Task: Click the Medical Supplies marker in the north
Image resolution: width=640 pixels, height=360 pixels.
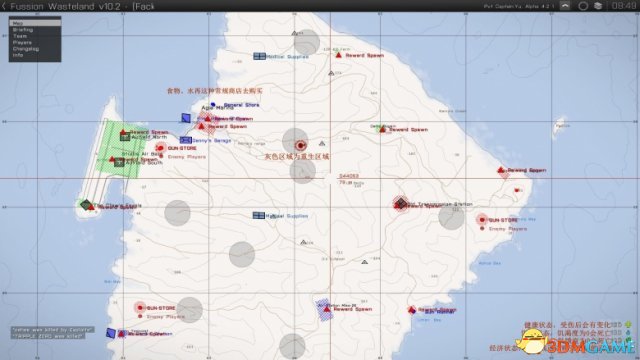Action: (259, 56)
